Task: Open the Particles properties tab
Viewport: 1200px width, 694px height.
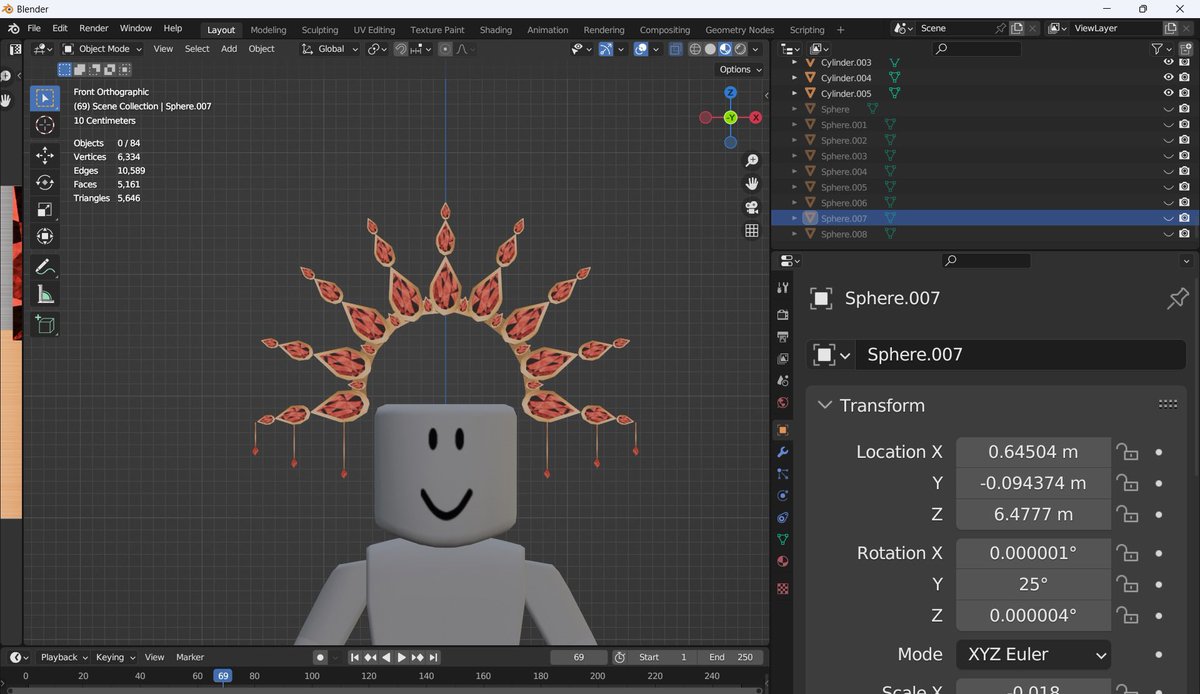Action: pyautogui.click(x=783, y=474)
